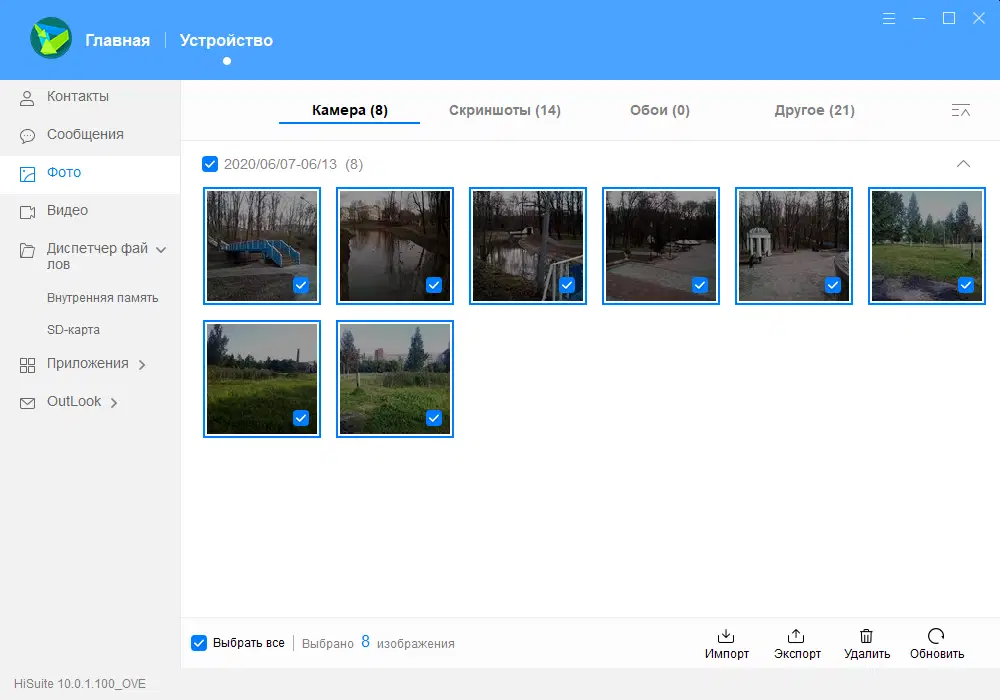Open the hamburger menu in the title bar
The image size is (1000, 700).
point(888,18)
